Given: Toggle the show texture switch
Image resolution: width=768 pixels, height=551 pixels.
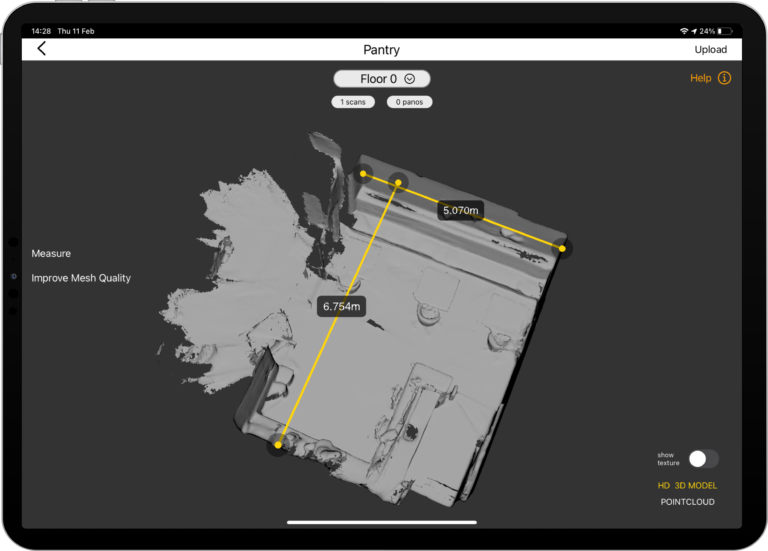Looking at the screenshot, I should tap(703, 459).
